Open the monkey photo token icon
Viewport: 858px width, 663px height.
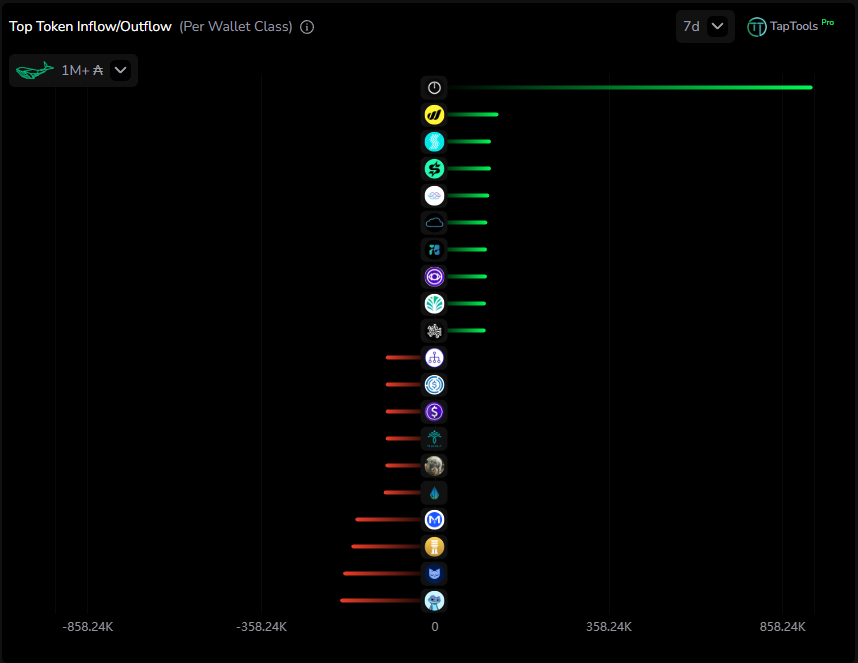(x=434, y=466)
